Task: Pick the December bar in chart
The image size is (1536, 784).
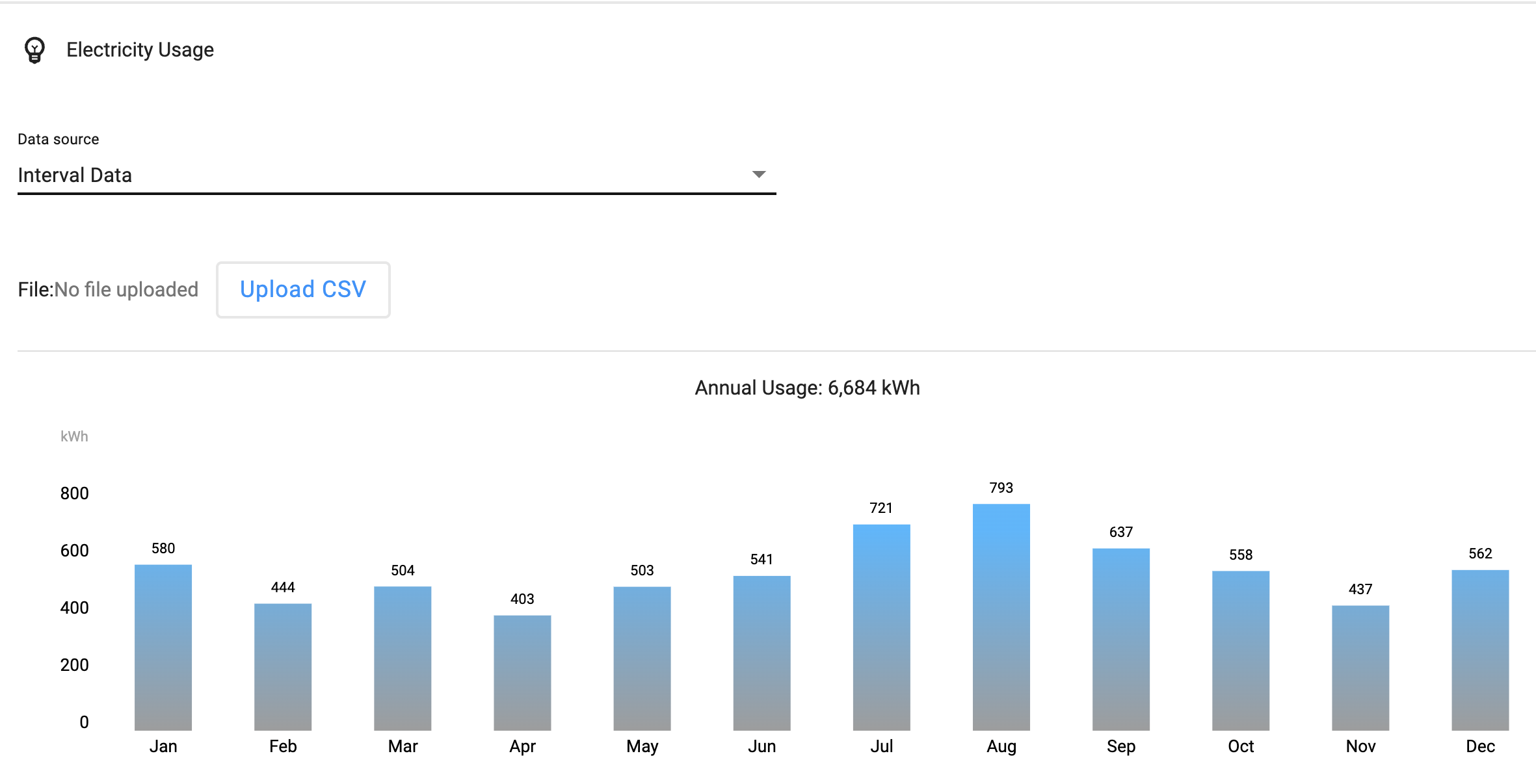Action: pyautogui.click(x=1479, y=650)
